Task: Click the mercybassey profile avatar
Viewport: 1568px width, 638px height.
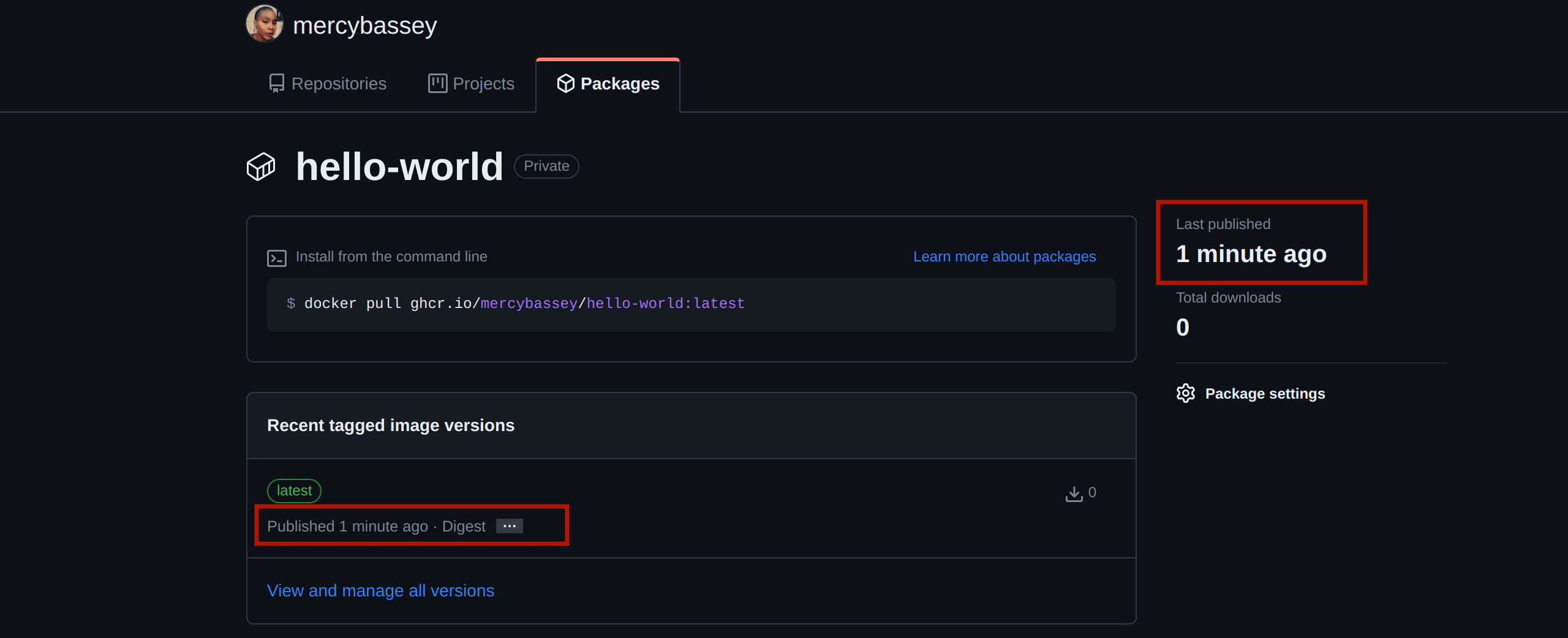Action: 264,24
